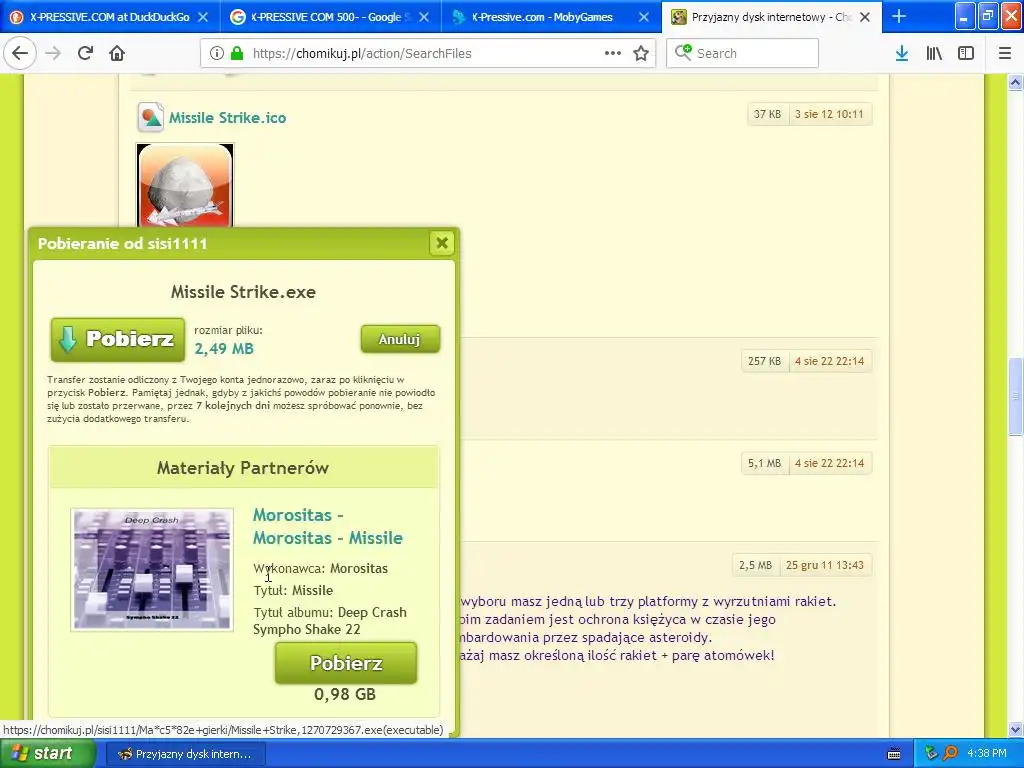Click the address bar URL field

tap(426, 53)
